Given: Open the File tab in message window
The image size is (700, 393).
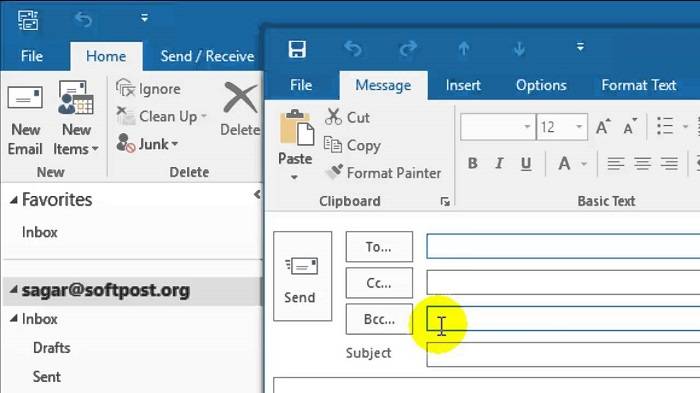Looking at the screenshot, I should click(301, 85).
